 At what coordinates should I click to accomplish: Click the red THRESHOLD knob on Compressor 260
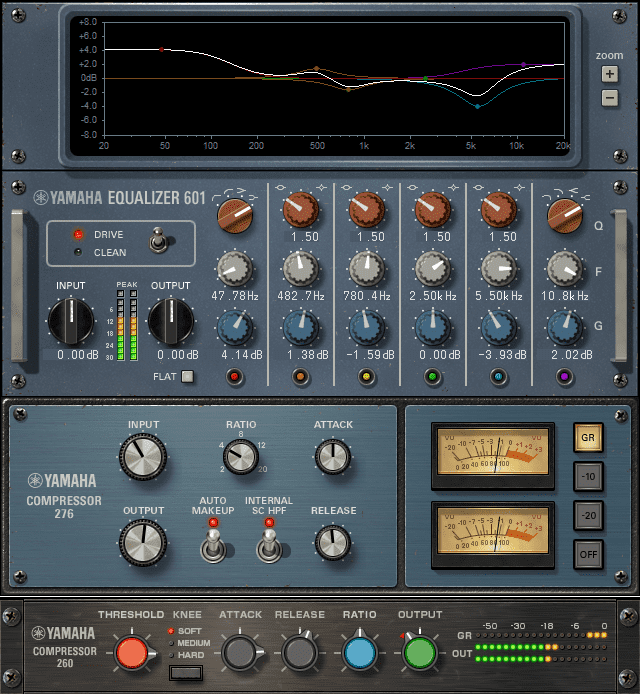point(131,653)
